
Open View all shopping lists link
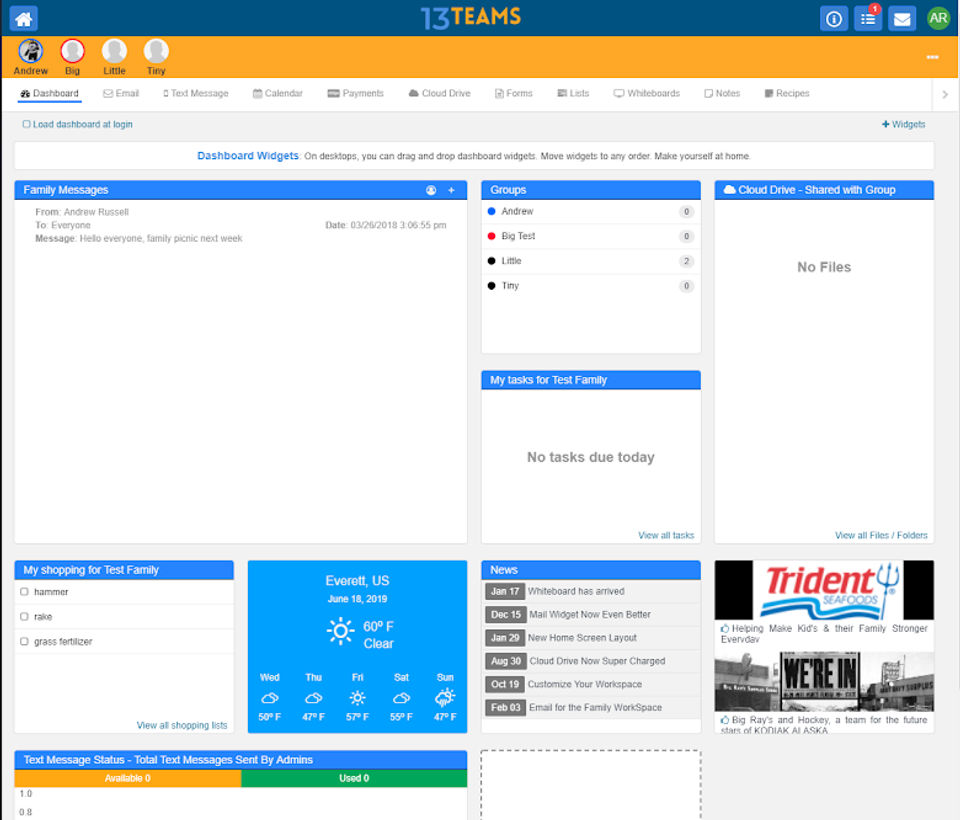click(x=182, y=725)
